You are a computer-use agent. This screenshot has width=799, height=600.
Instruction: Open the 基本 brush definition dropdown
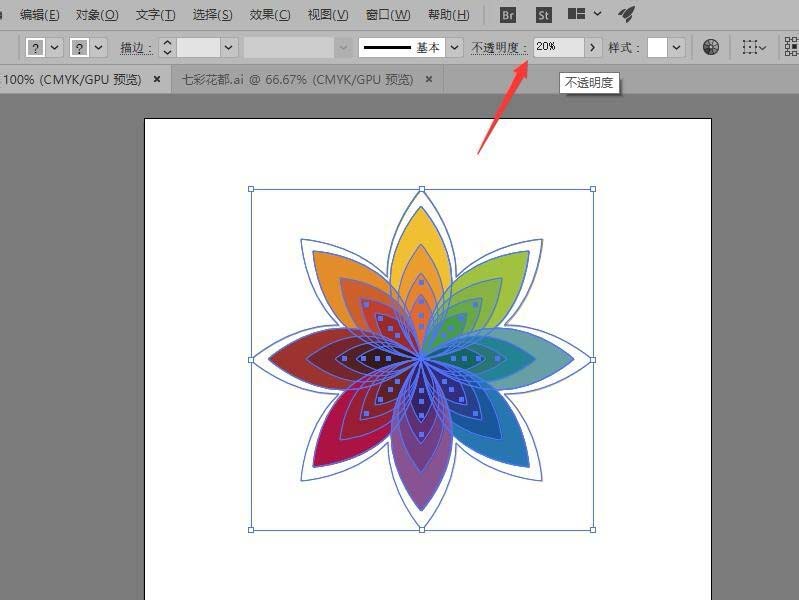(454, 47)
